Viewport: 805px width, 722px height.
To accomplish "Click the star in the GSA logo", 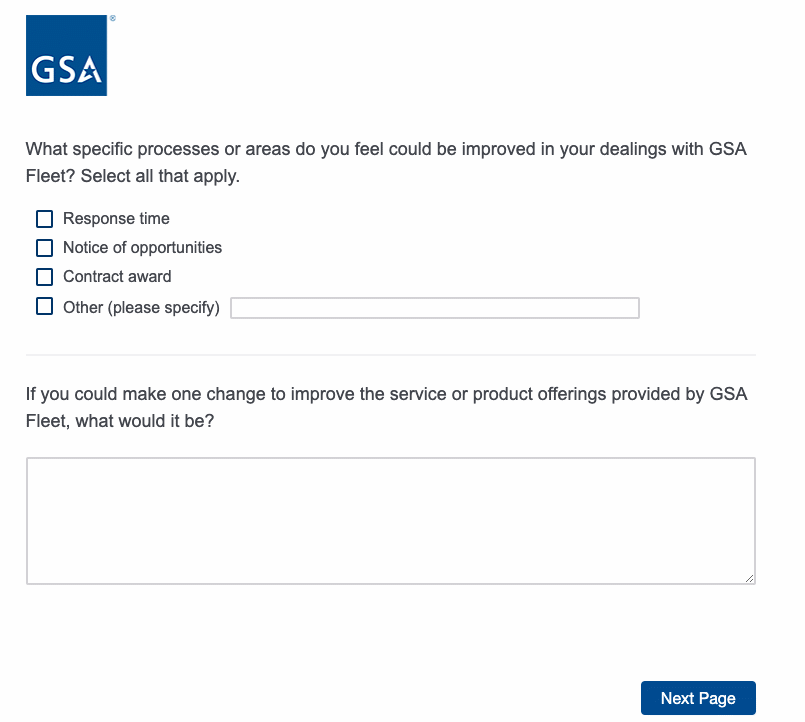I will pyautogui.click(x=91, y=70).
